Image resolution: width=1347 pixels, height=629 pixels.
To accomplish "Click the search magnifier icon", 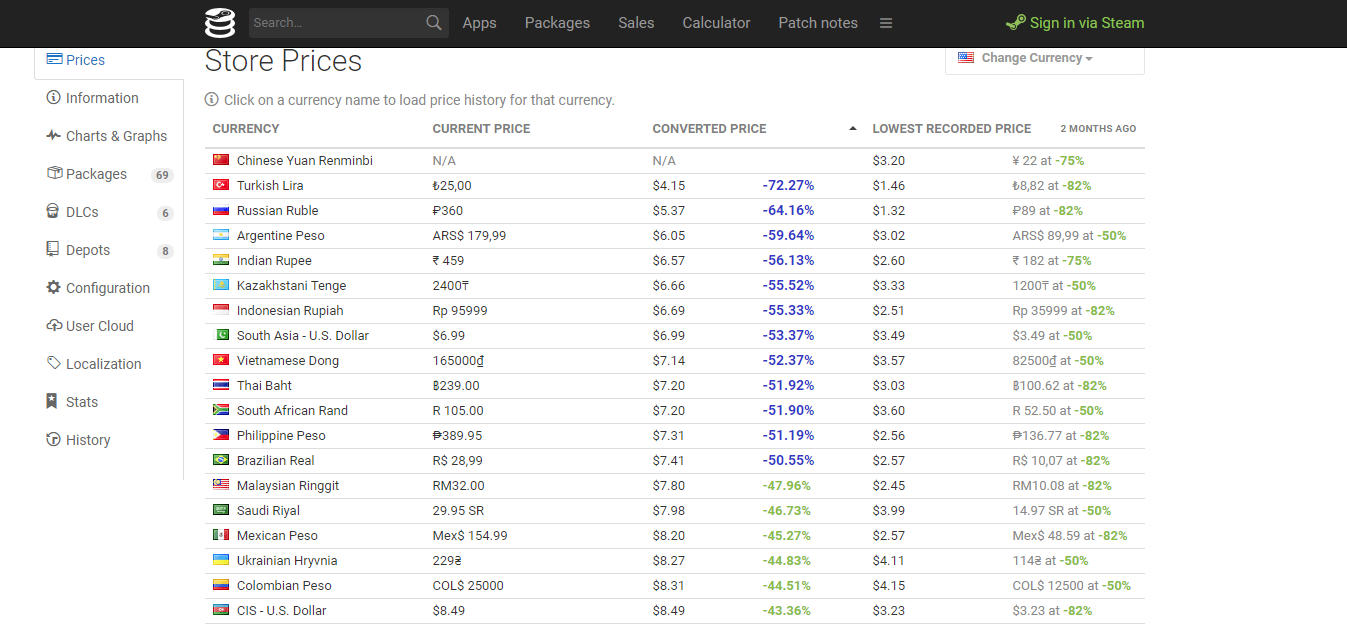I will pos(433,22).
